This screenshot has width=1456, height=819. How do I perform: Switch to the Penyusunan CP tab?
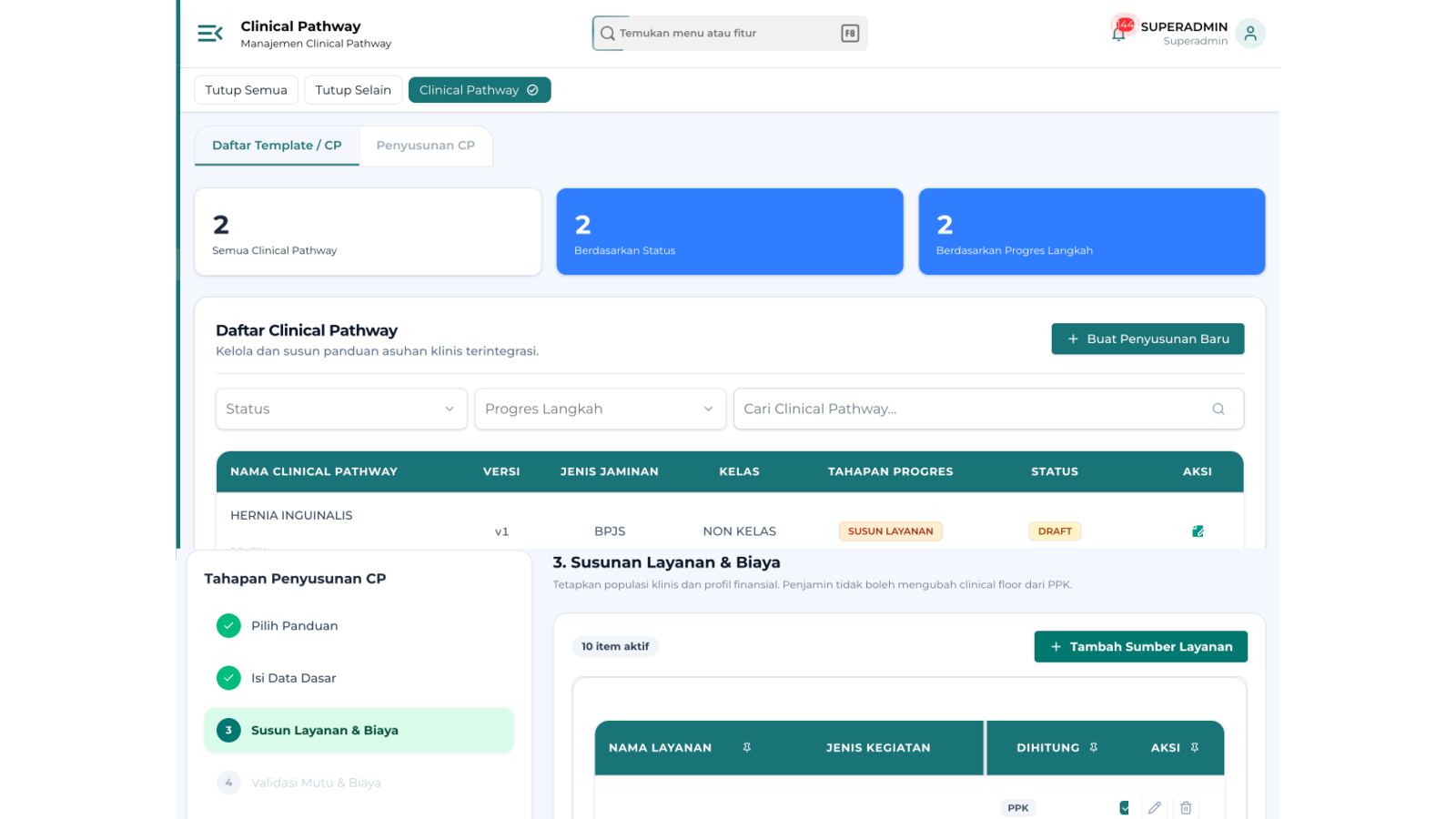coord(426,146)
